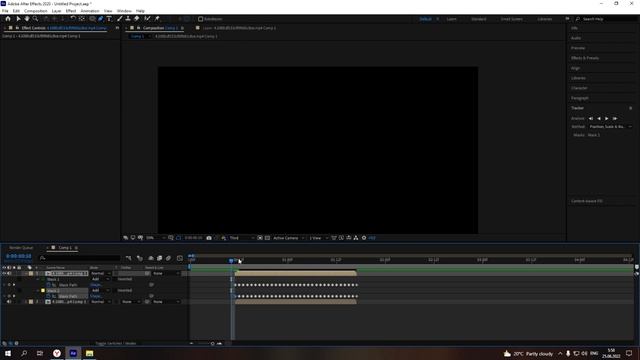The image size is (640, 360).
Task: Open the Layer menu
Action: tap(56, 11)
